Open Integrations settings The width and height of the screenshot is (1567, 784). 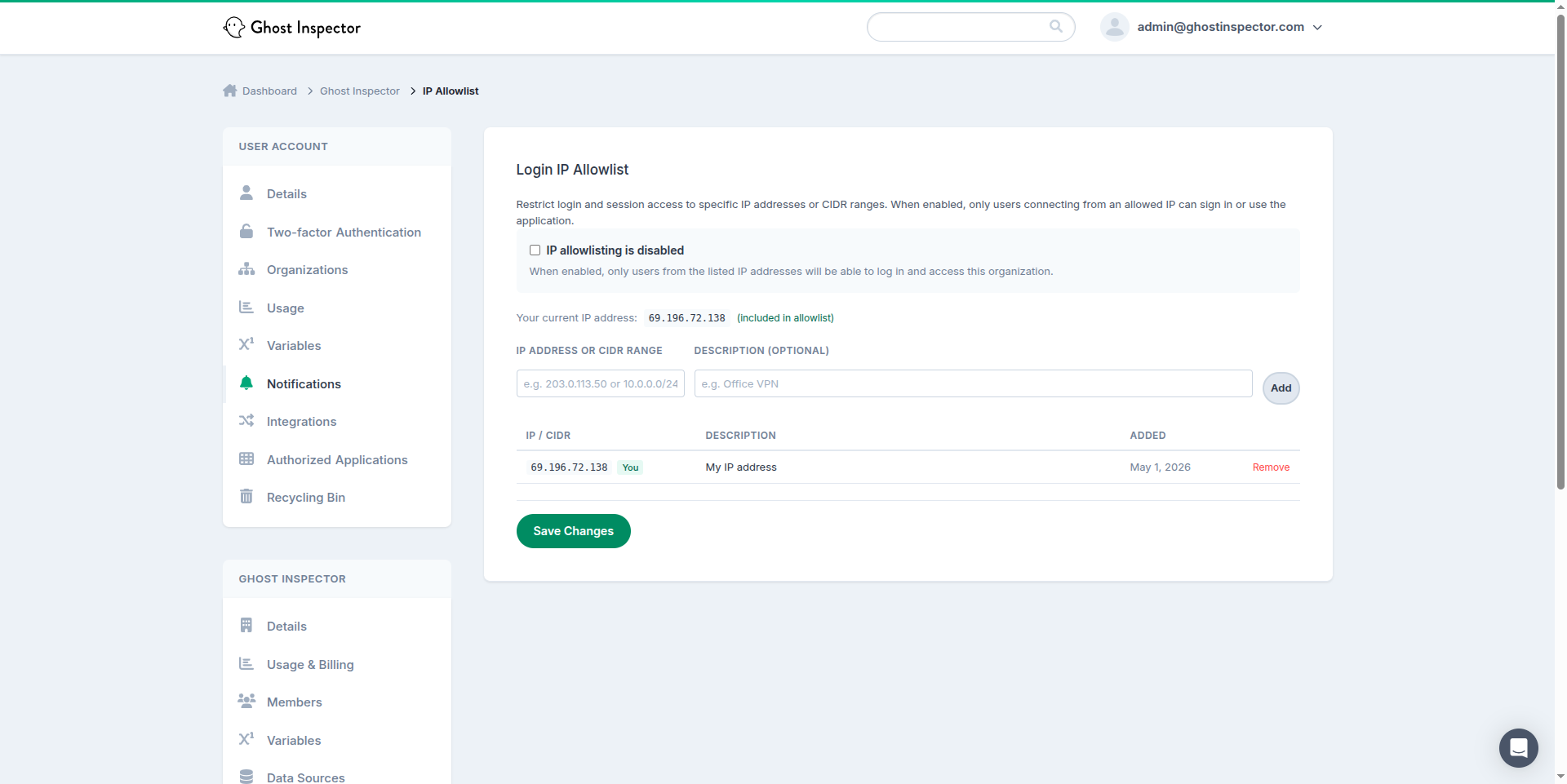(301, 422)
